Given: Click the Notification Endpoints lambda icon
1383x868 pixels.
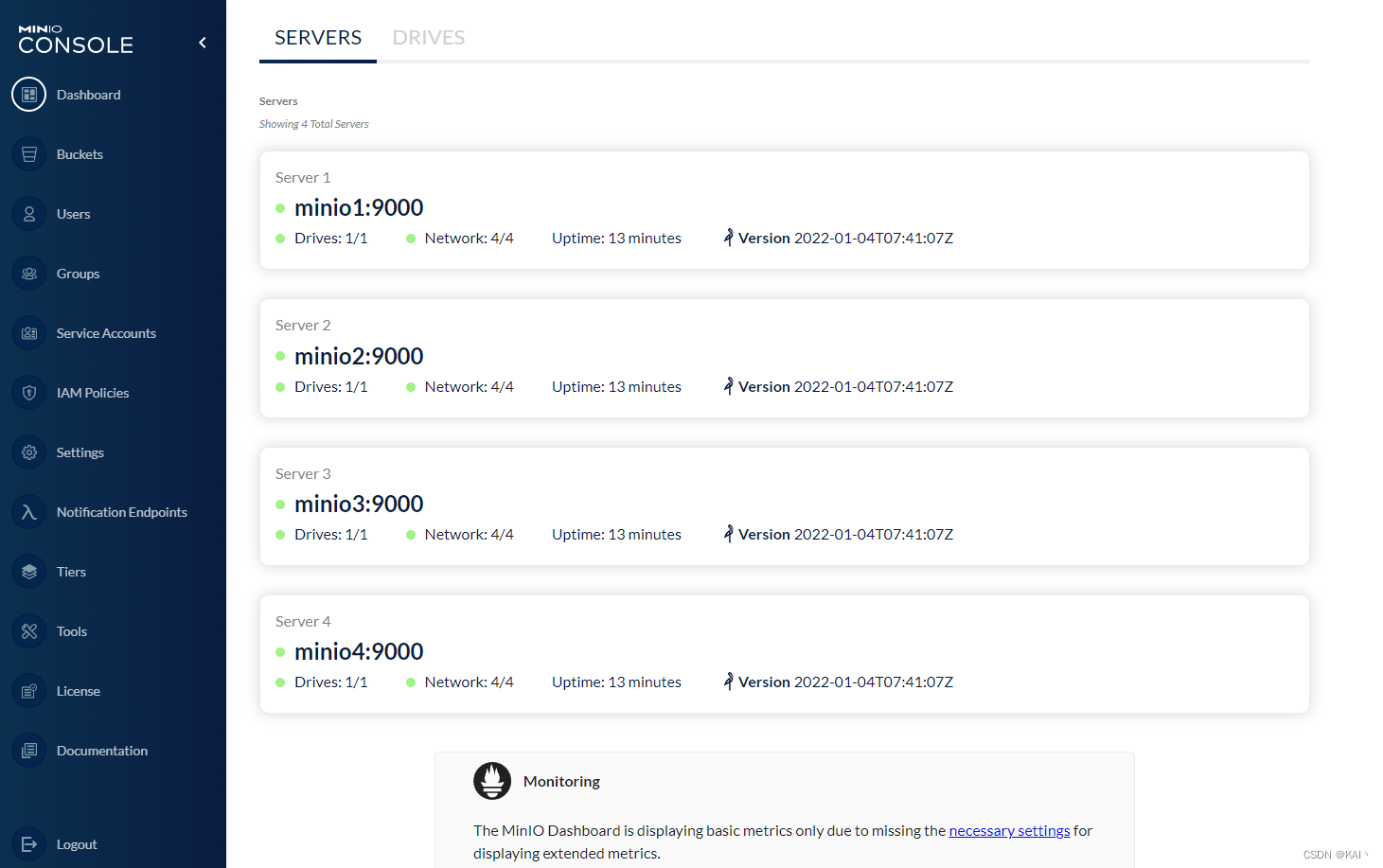Looking at the screenshot, I should click(29, 512).
